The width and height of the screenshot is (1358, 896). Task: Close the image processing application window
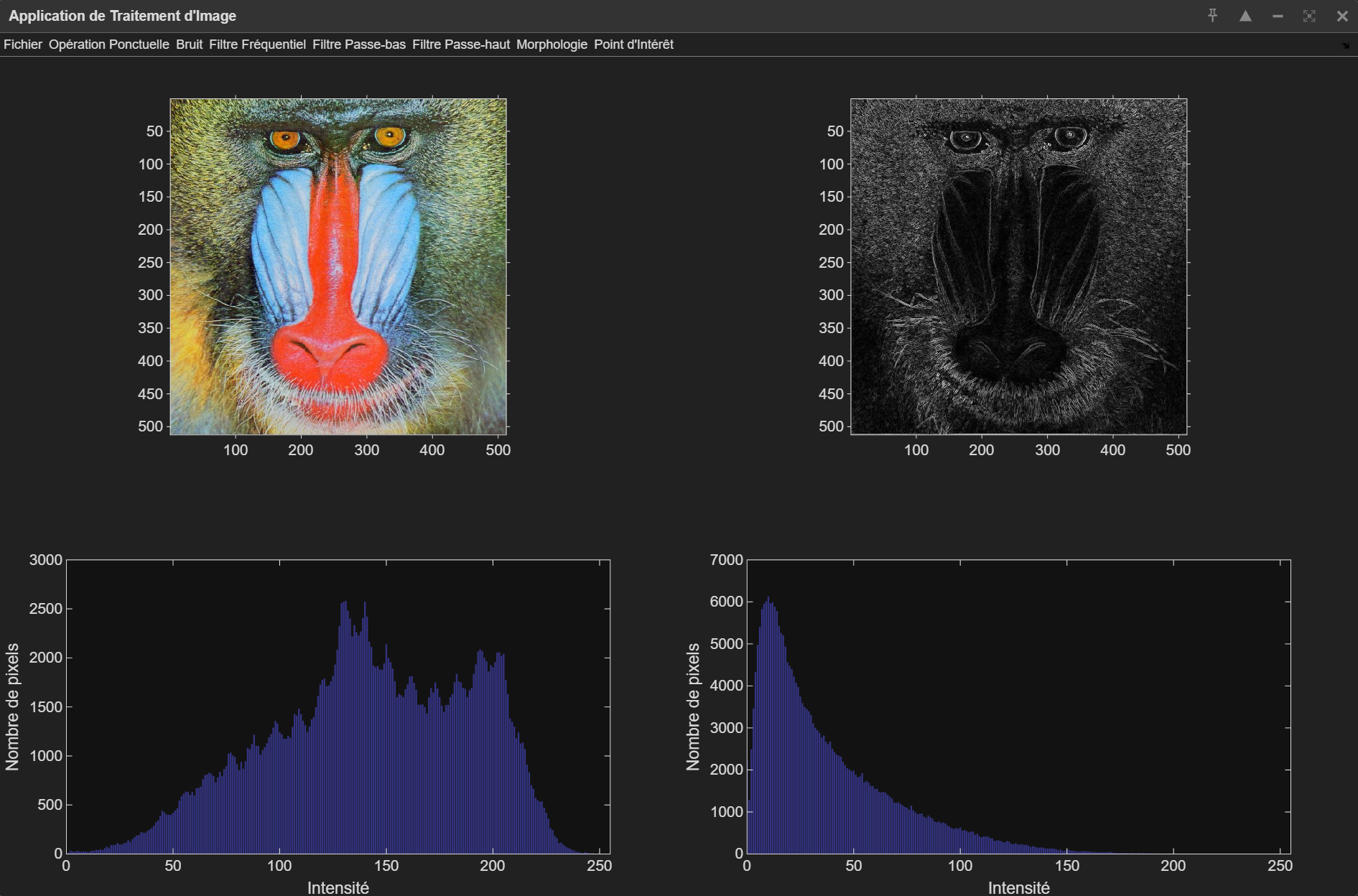1341,16
